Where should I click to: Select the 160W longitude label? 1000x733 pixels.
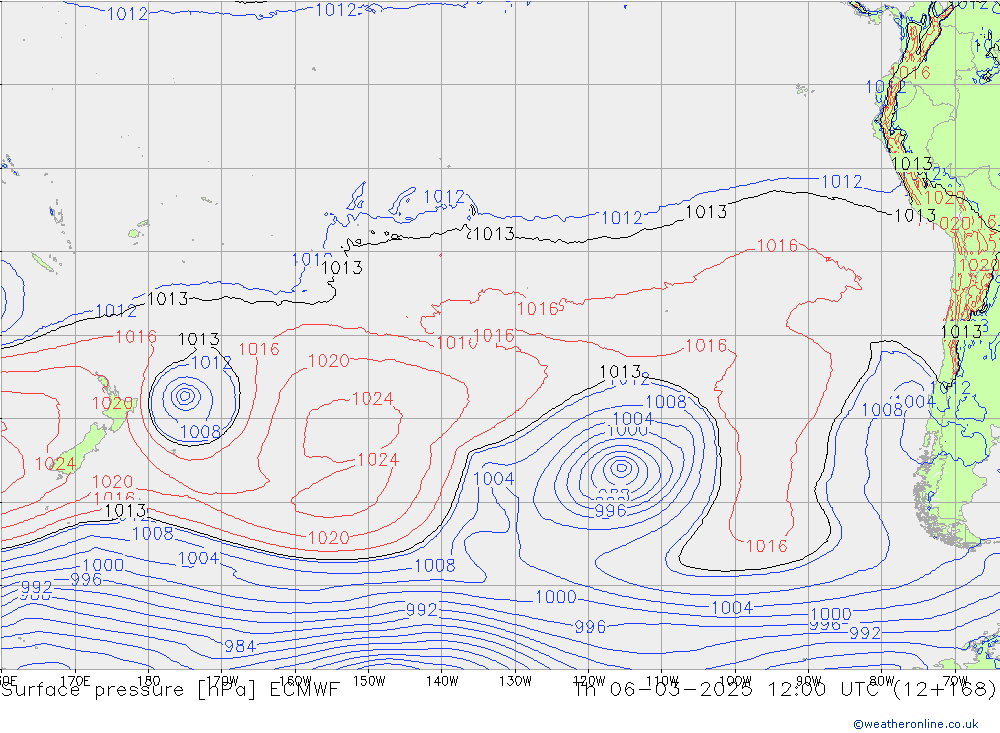pyautogui.click(x=295, y=681)
